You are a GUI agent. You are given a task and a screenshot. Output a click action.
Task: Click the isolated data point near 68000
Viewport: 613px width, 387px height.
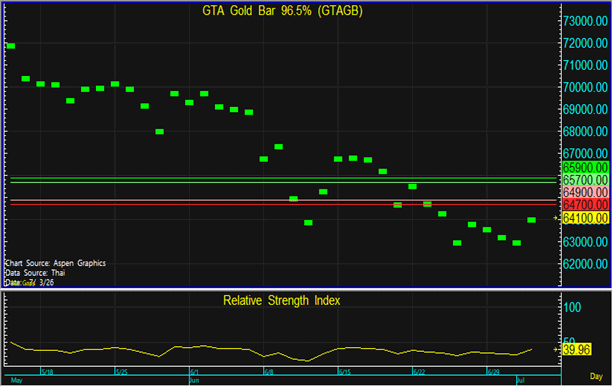(160, 132)
